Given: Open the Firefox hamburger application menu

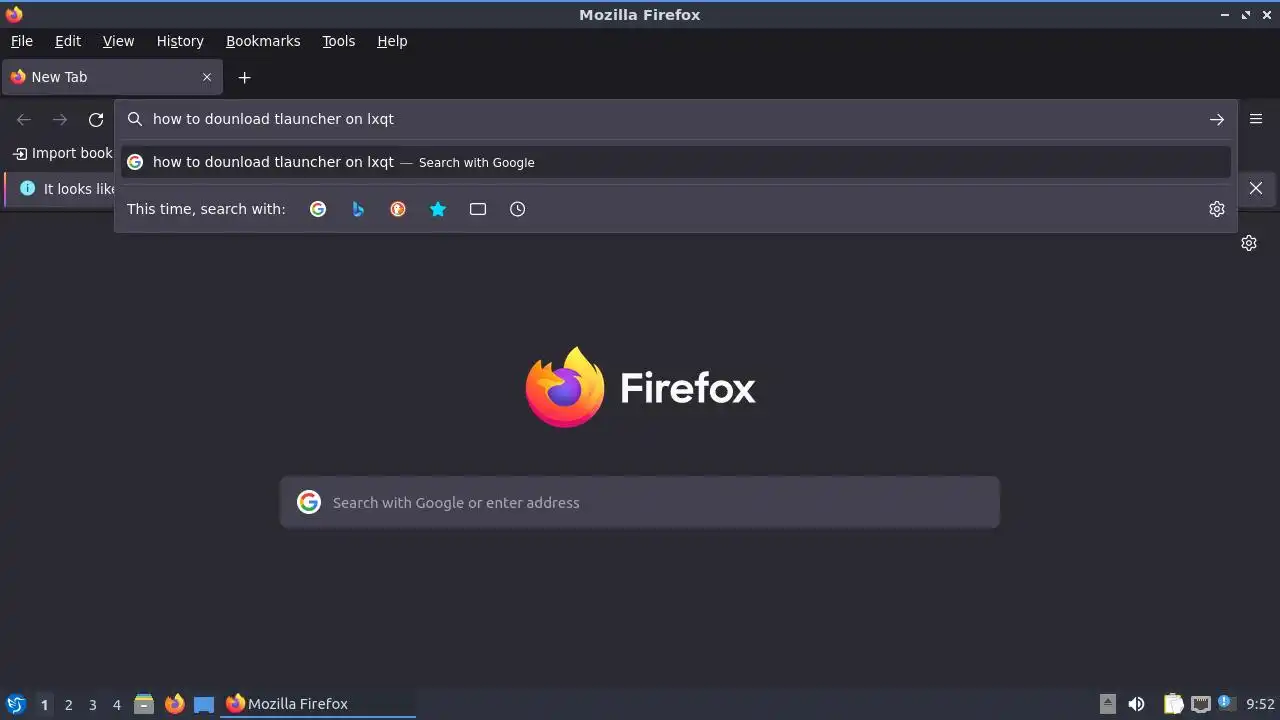Looking at the screenshot, I should [x=1256, y=119].
